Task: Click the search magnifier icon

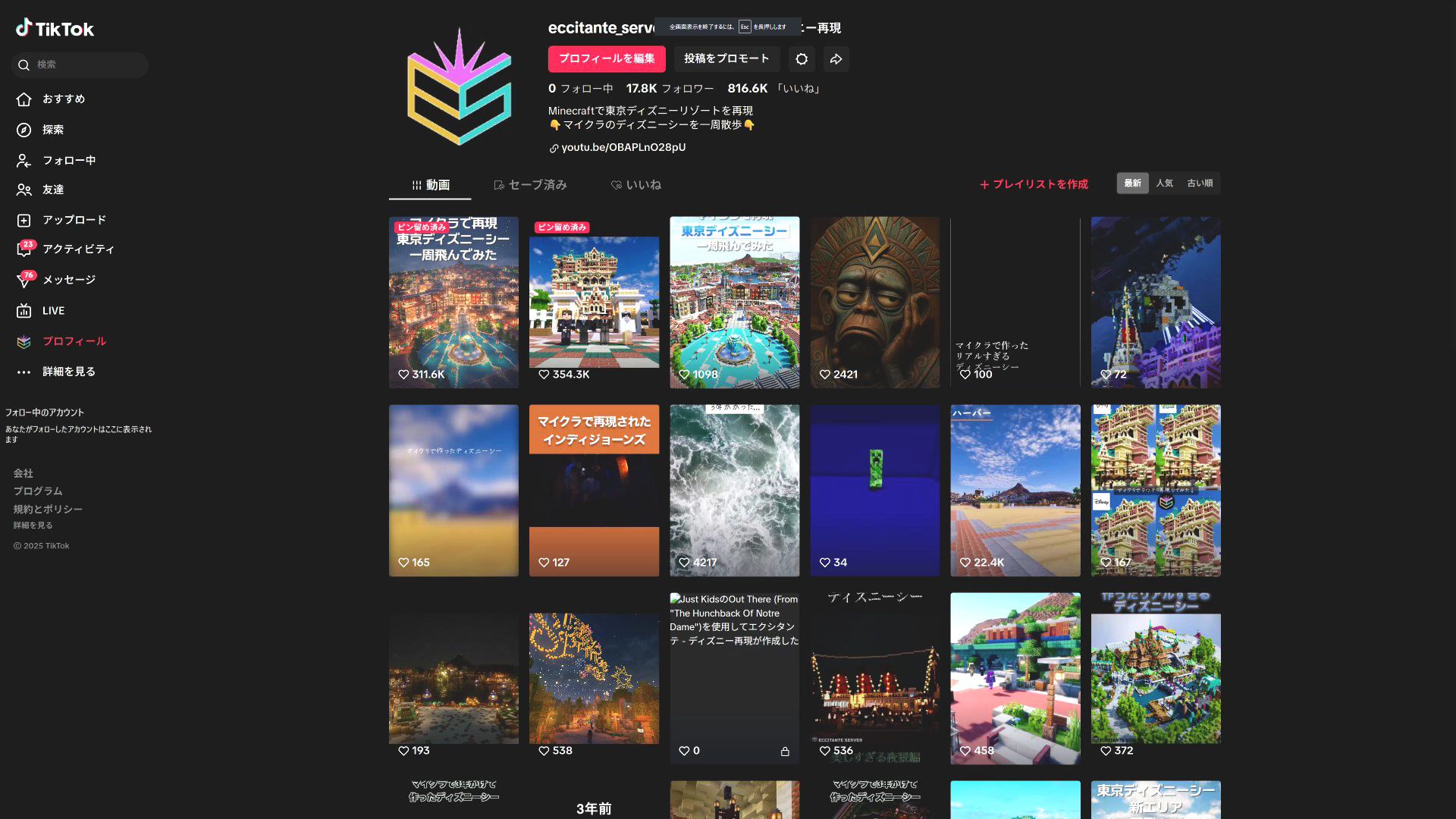Action: coord(24,65)
